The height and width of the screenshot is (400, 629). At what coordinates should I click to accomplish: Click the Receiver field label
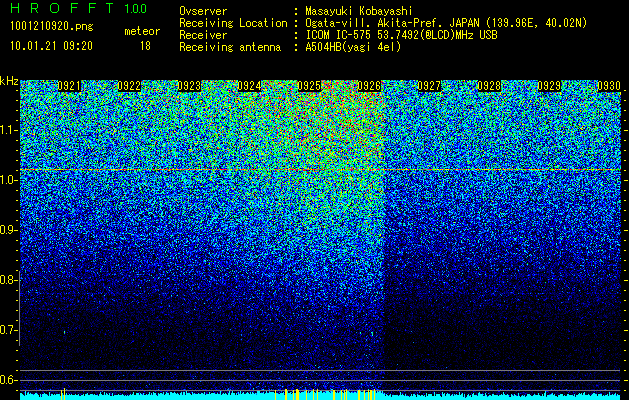tap(203, 35)
